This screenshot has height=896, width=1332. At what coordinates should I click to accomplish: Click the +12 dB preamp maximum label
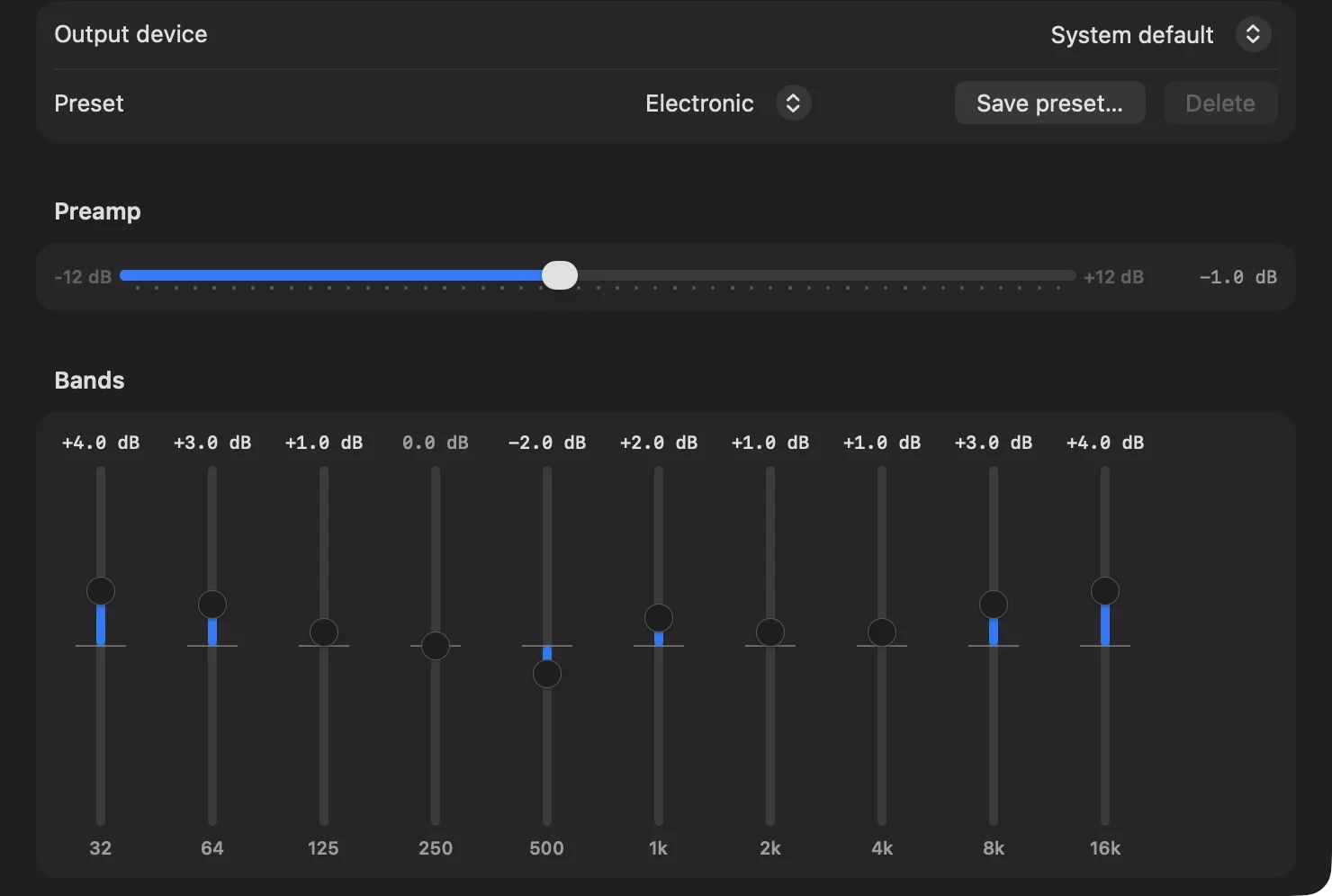(1114, 277)
